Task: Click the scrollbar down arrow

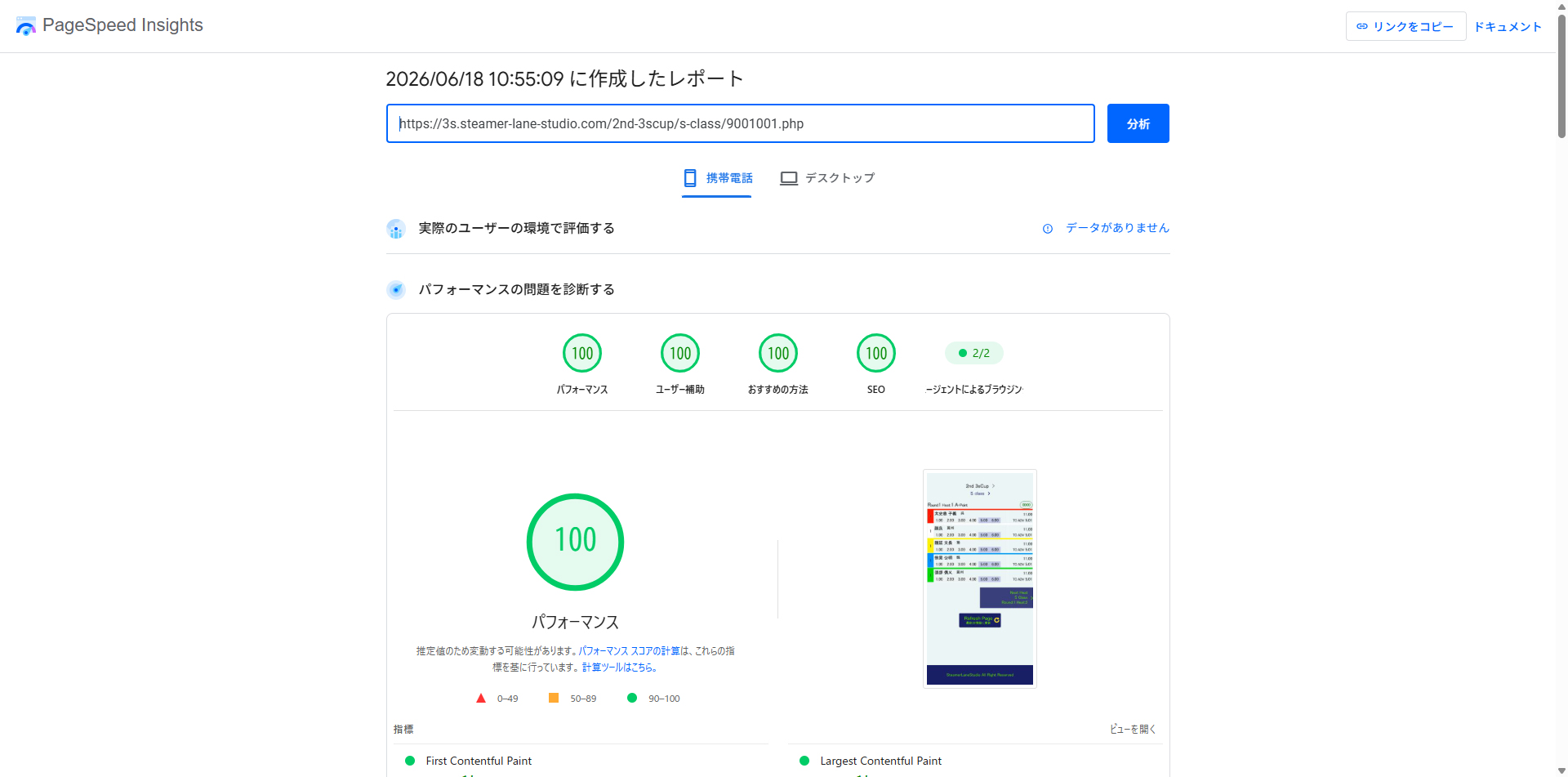Action: point(1561,770)
